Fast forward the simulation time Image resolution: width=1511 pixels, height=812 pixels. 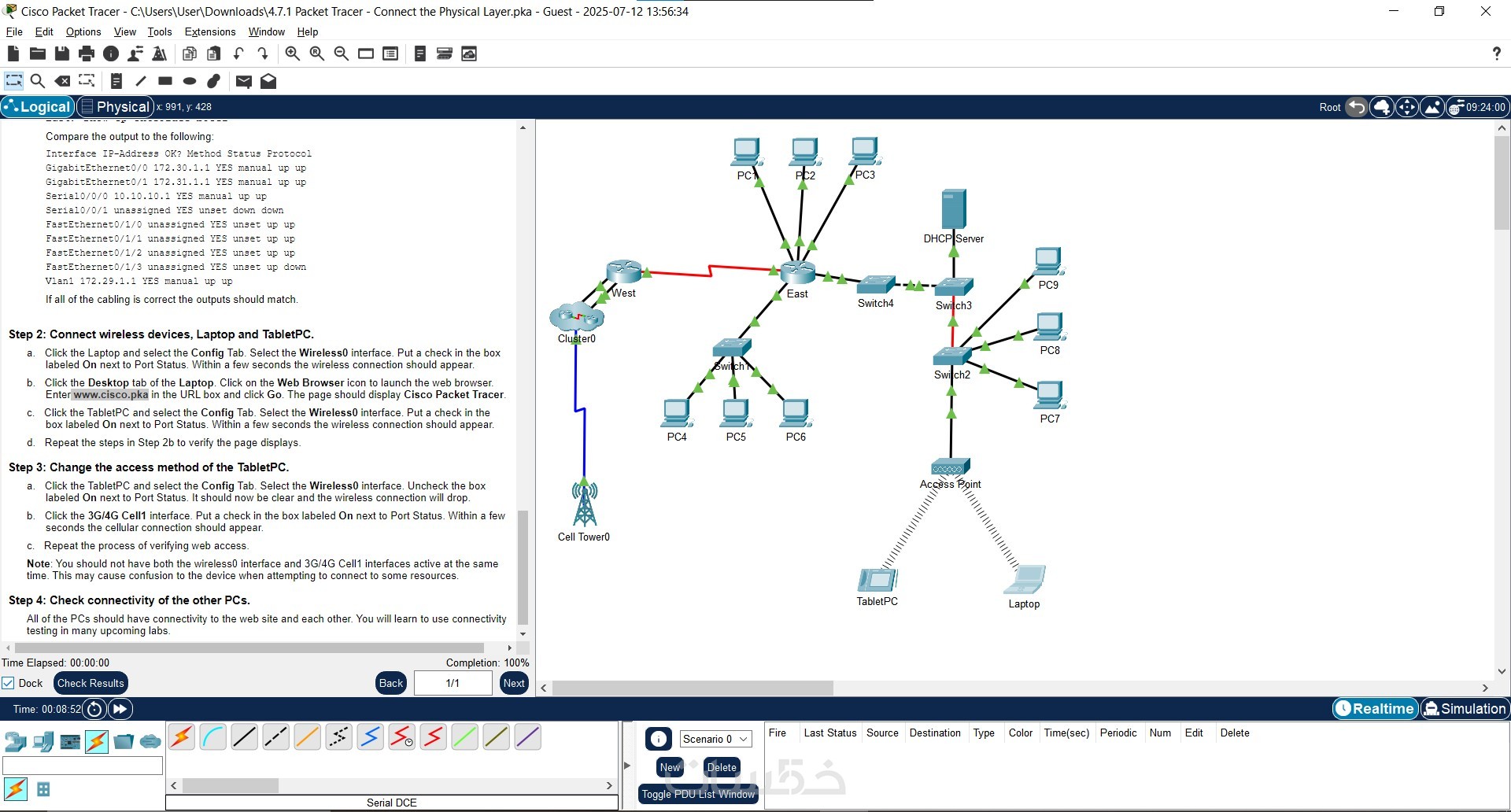[120, 709]
